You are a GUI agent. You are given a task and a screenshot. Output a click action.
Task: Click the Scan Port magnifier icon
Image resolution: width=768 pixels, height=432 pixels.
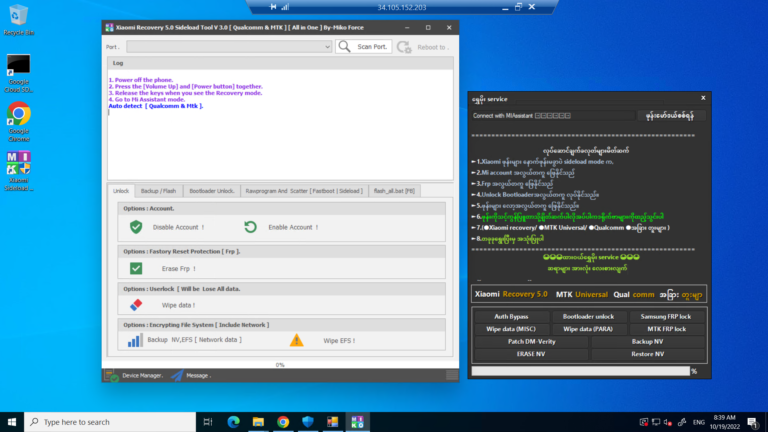[344, 47]
